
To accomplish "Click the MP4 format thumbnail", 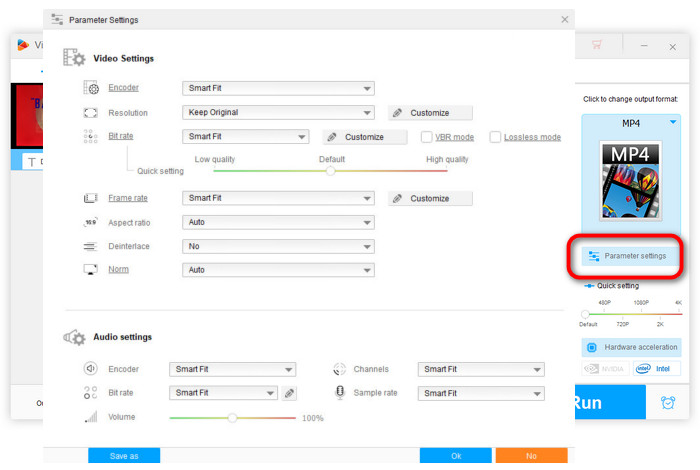I will coord(630,180).
